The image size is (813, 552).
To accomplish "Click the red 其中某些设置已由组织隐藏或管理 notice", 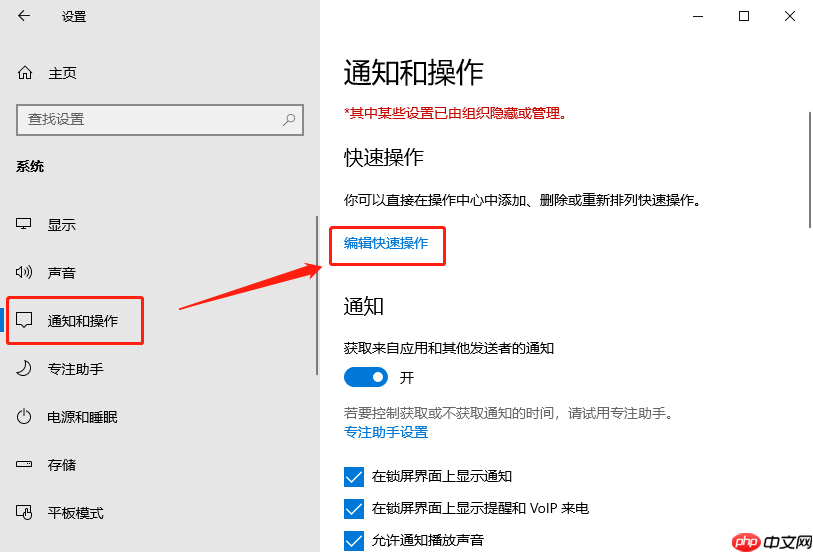I will click(x=456, y=113).
